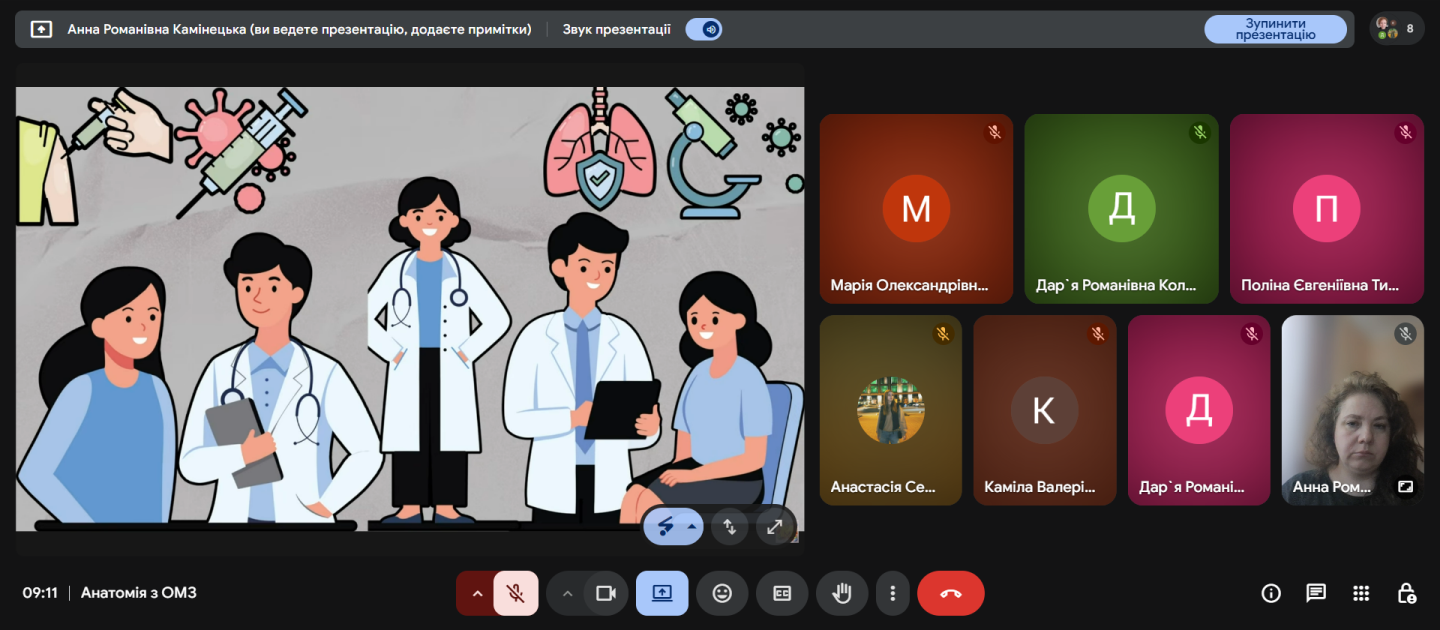Select Анна Романівна video tile
Viewport: 1440px width, 630px height.
(1353, 410)
